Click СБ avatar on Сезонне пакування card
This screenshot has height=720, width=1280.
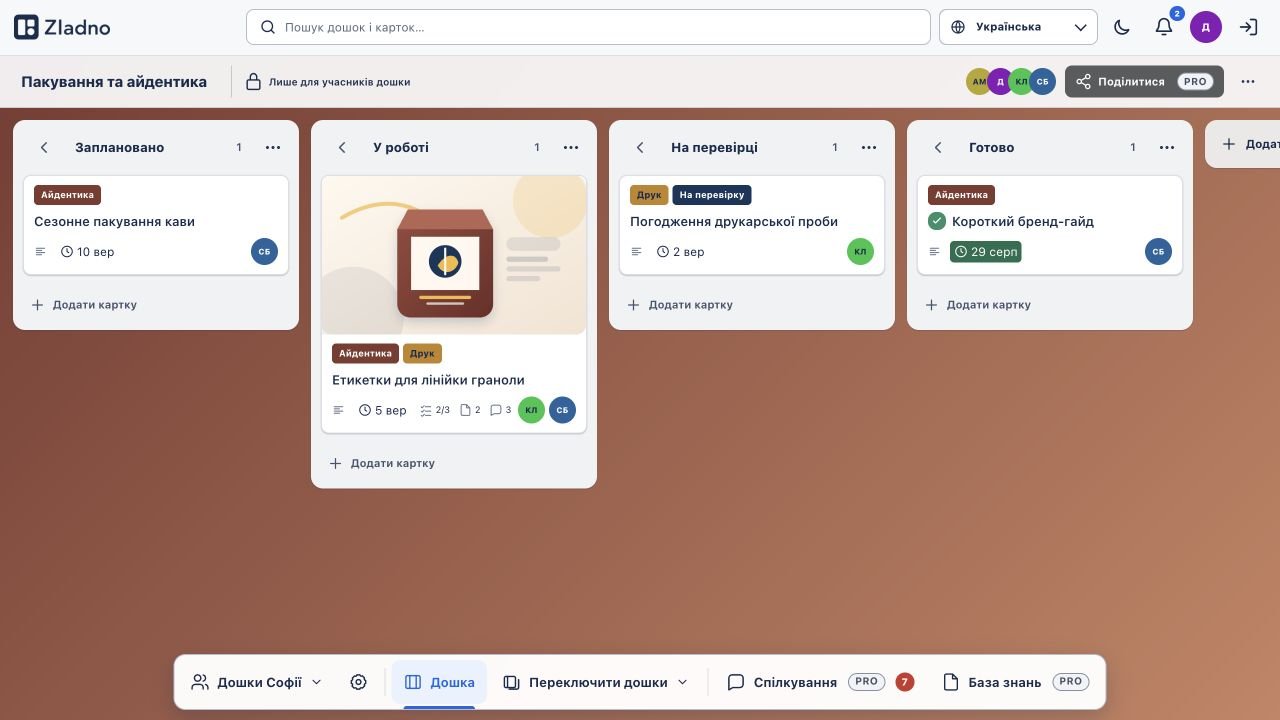click(x=264, y=252)
